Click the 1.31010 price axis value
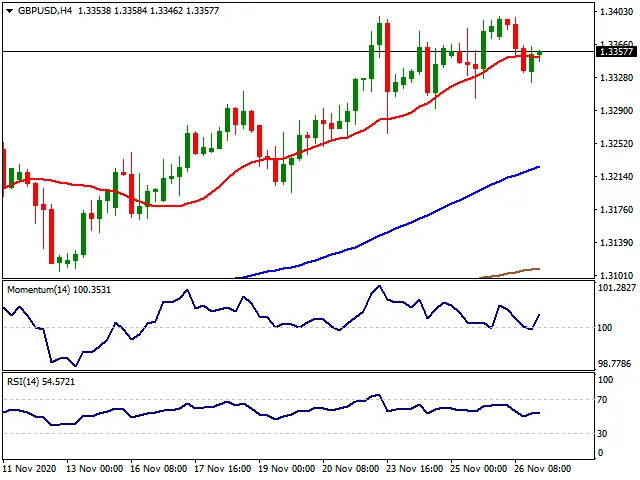This screenshot has width=640, height=480. pos(616,276)
